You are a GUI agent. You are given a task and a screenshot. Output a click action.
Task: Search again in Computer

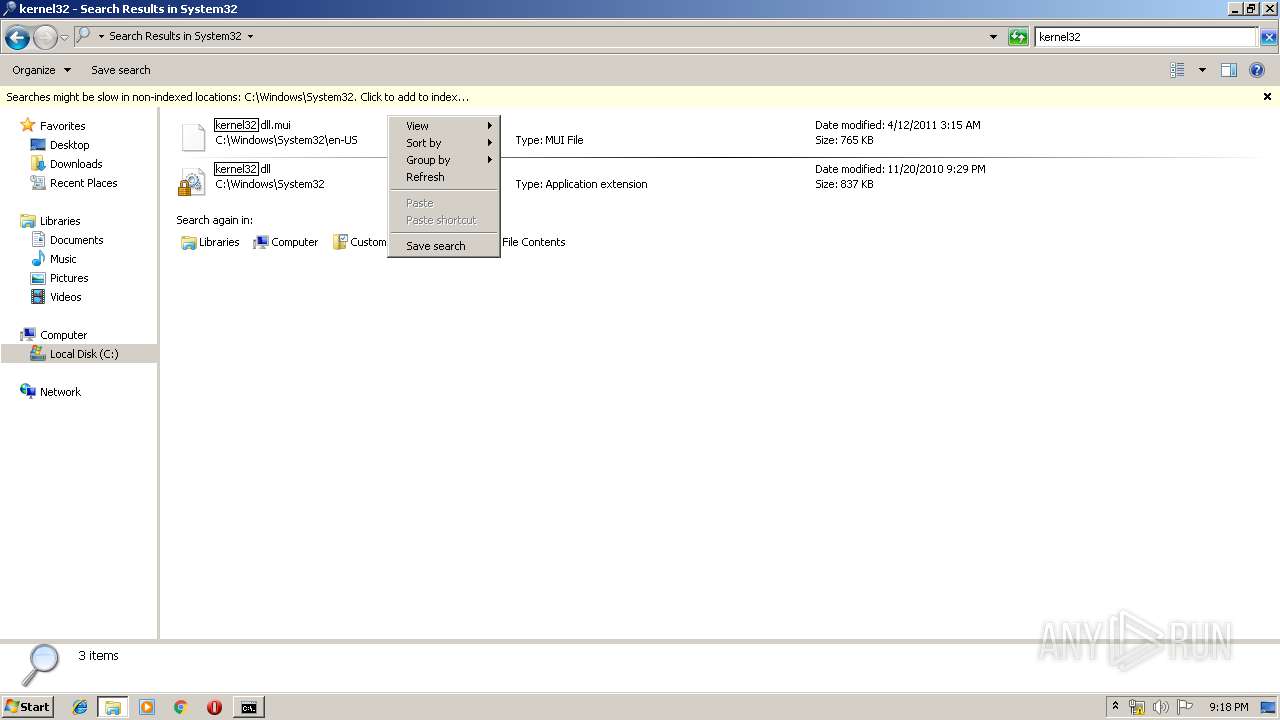286,242
